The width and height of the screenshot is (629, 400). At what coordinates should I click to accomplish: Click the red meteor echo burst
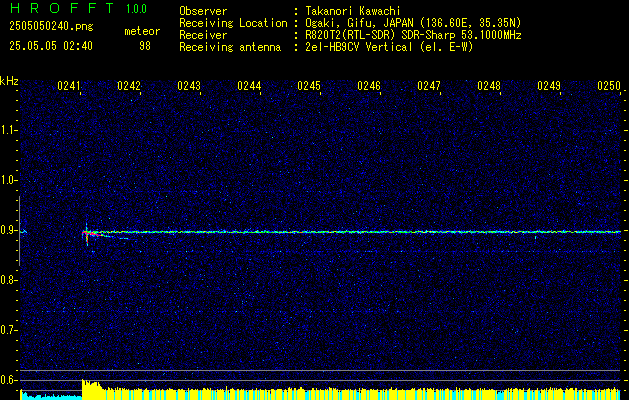pos(87,233)
